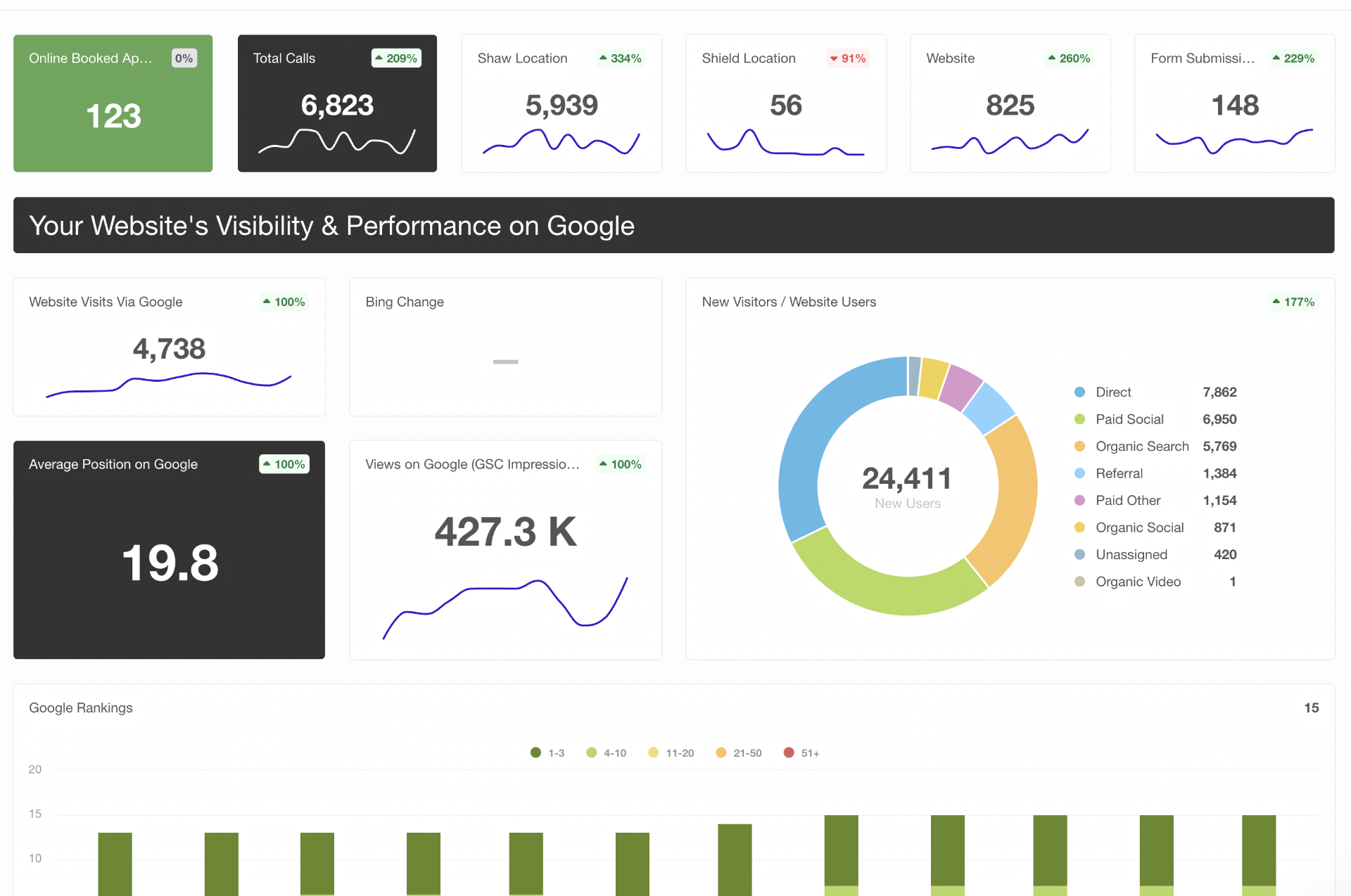This screenshot has width=1351, height=896.
Task: Click the Views on Google line chart
Action: click(505, 608)
